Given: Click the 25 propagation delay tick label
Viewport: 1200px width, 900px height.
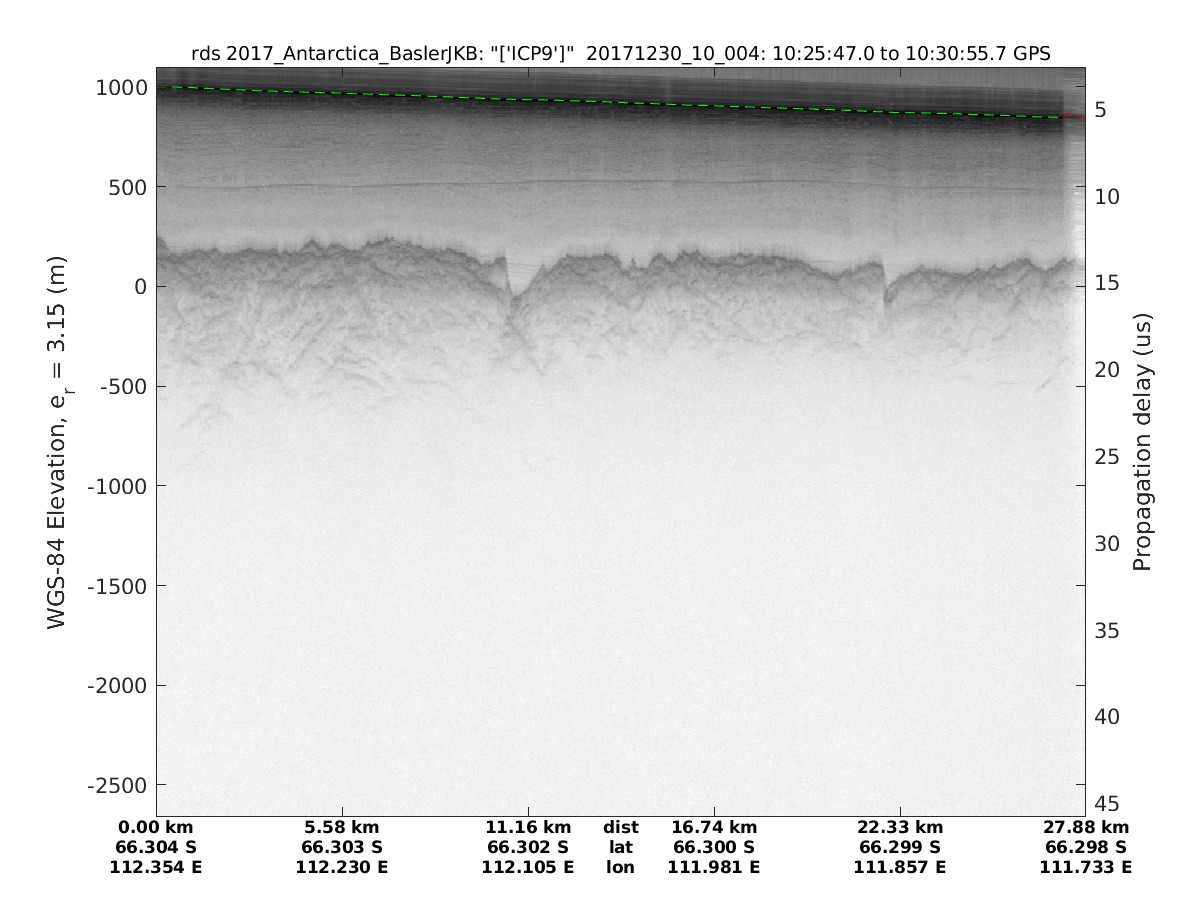Looking at the screenshot, I should pyautogui.click(x=1106, y=457).
